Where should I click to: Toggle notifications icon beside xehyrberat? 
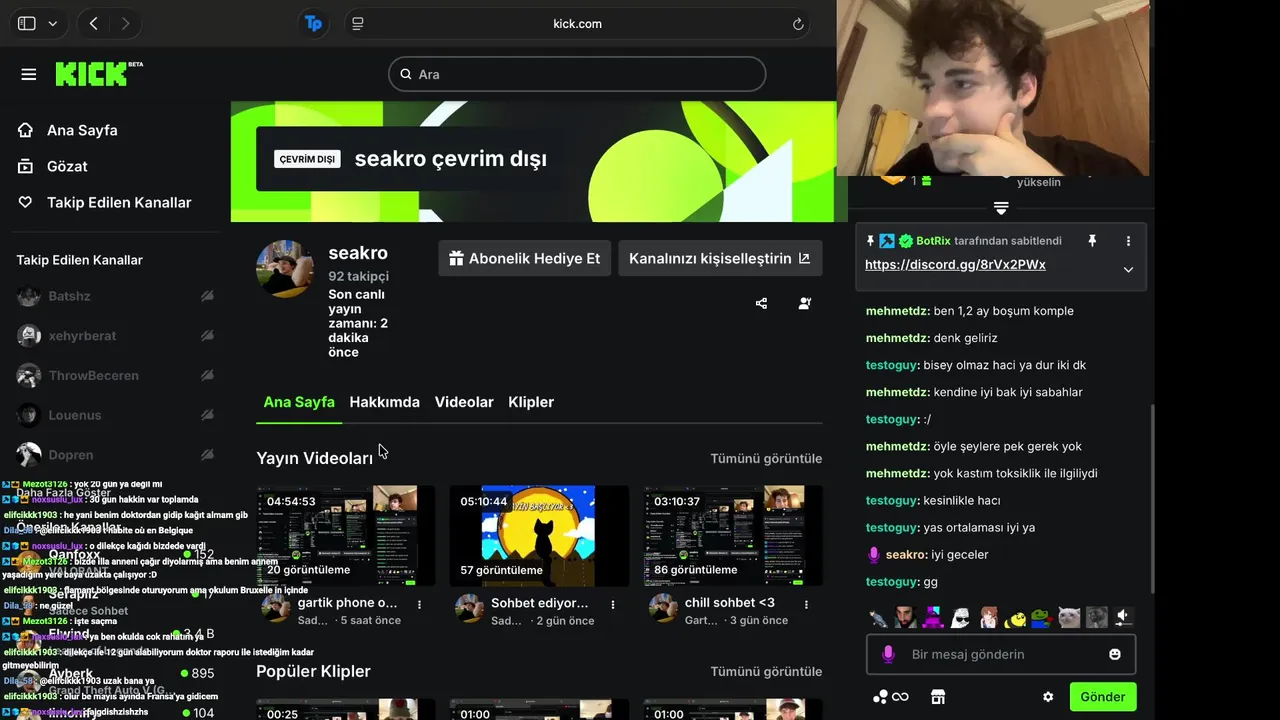[207, 336]
